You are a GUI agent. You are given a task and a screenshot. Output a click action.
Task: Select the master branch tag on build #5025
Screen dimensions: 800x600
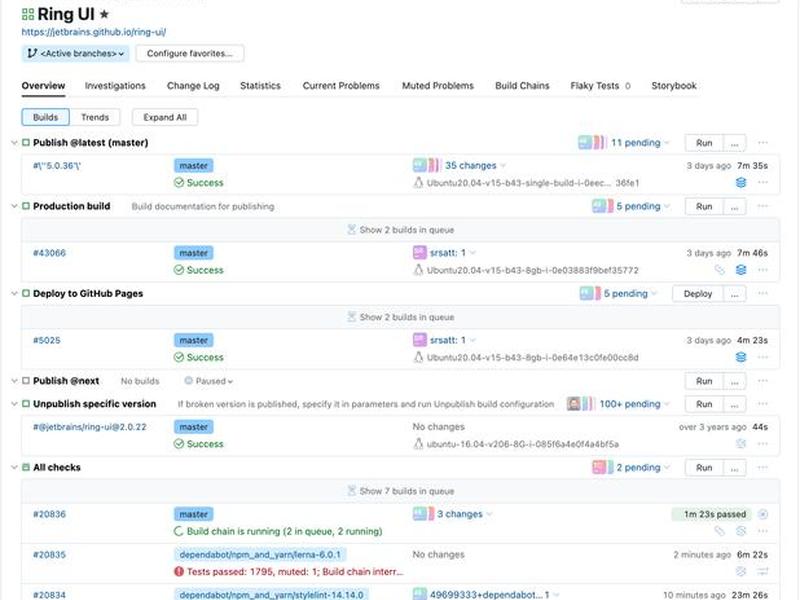(194, 340)
